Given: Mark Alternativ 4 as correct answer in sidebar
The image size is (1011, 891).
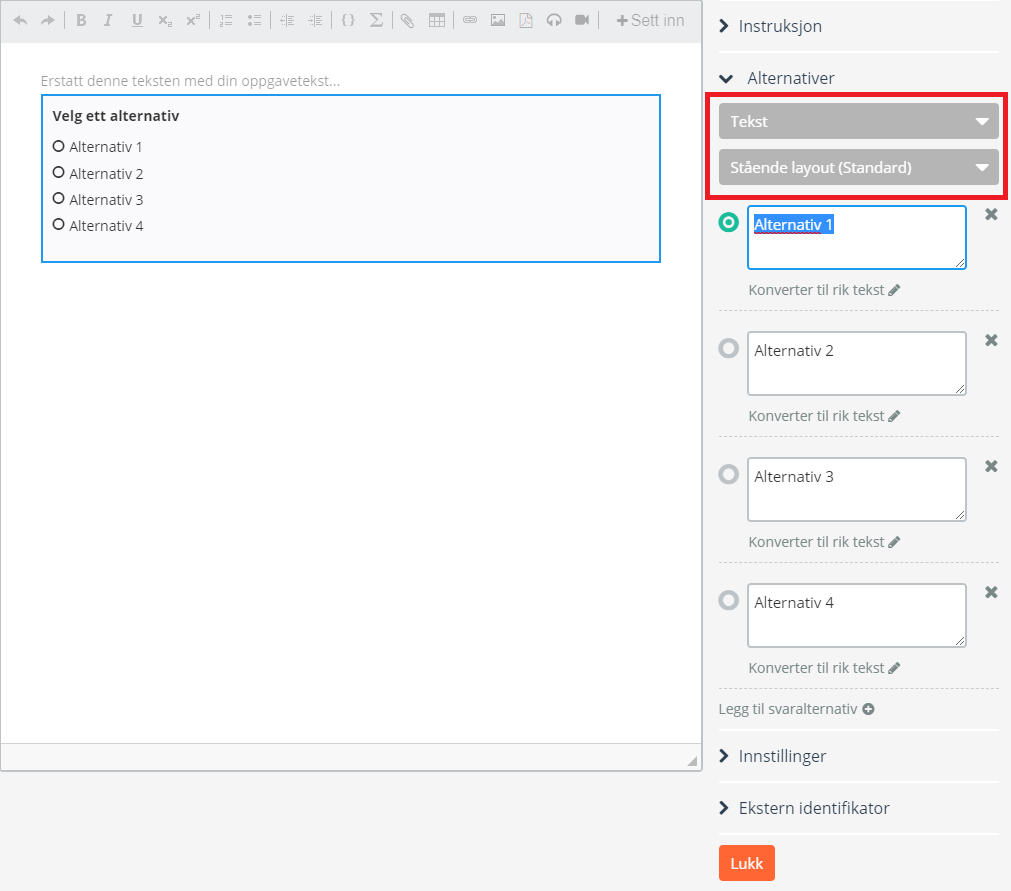Looking at the screenshot, I should pyautogui.click(x=729, y=601).
